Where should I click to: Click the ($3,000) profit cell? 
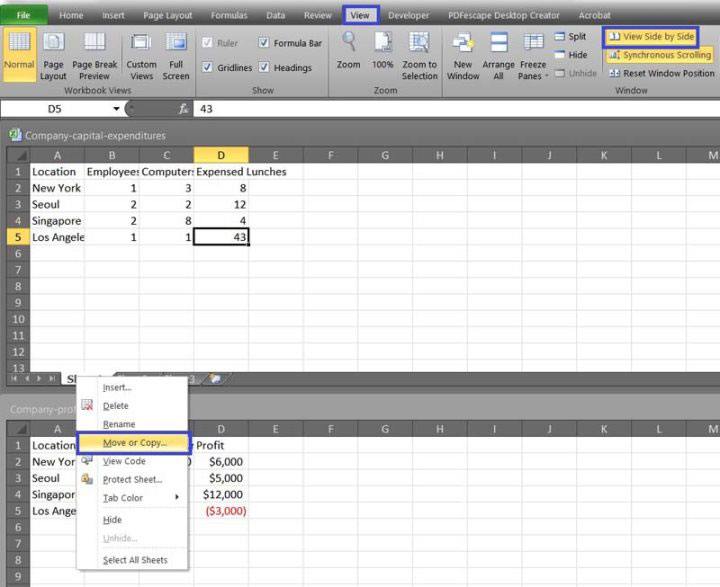[x=221, y=511]
